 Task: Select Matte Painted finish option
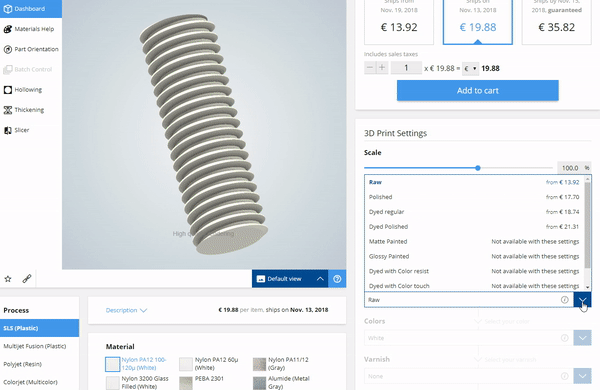point(474,242)
